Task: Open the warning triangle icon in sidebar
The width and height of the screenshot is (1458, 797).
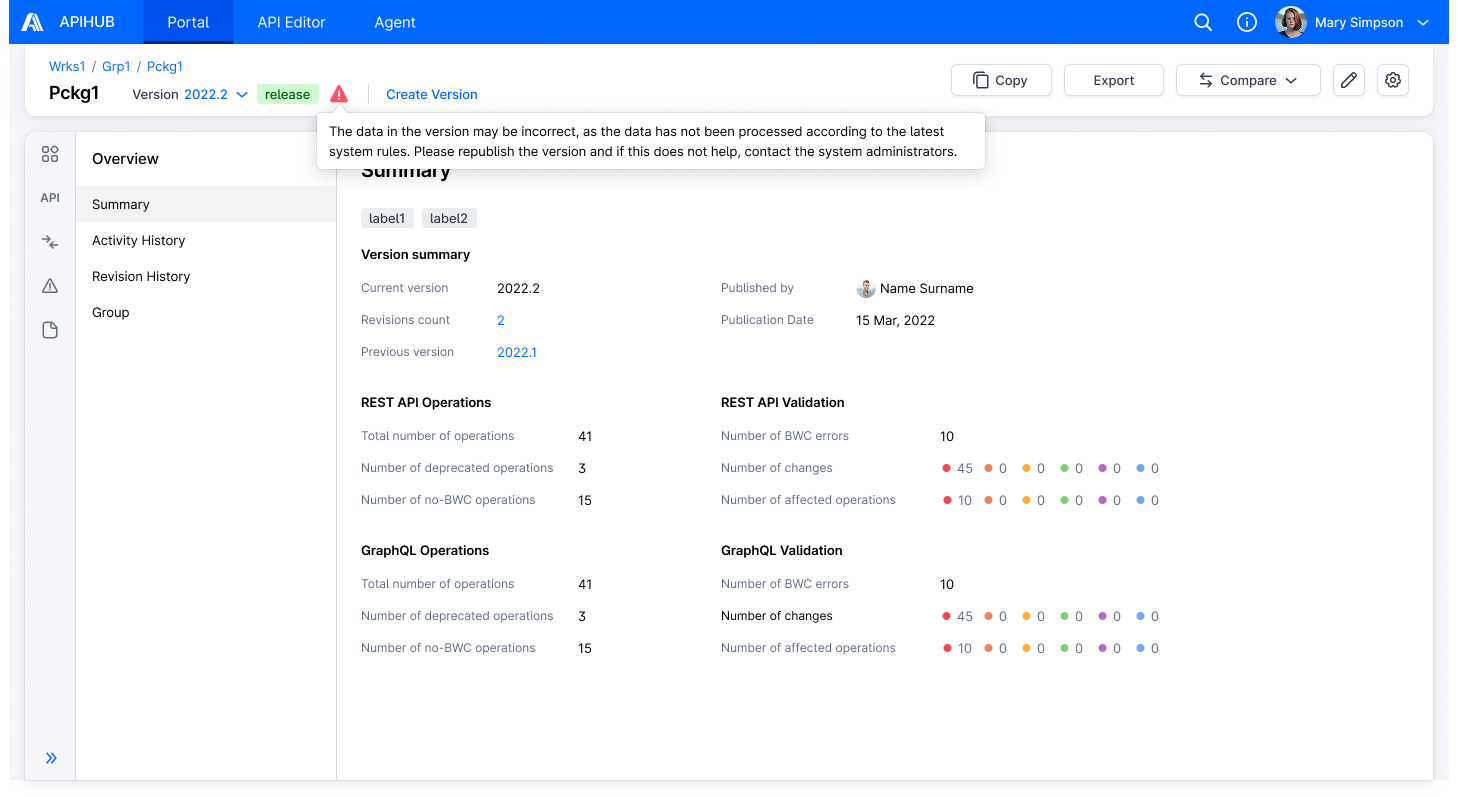Action: (50, 286)
